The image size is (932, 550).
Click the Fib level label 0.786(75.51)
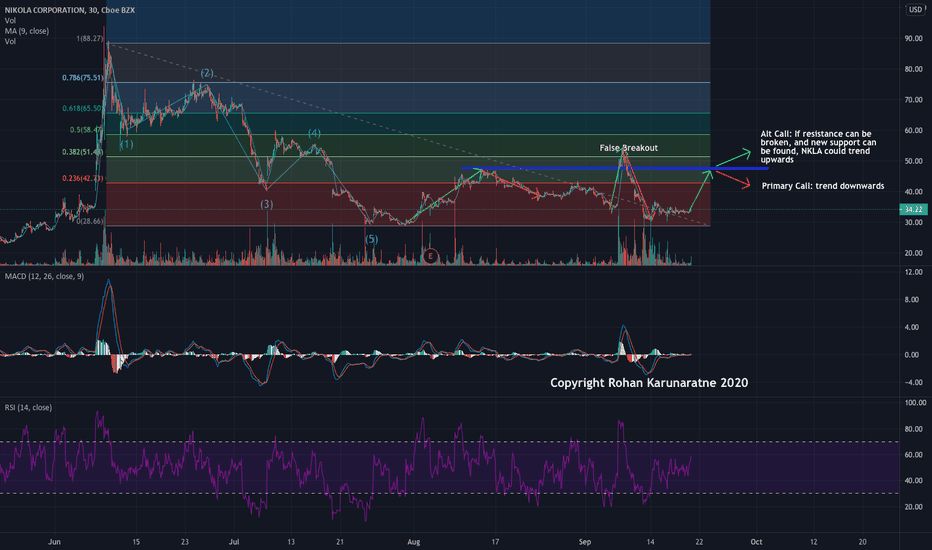tap(83, 78)
